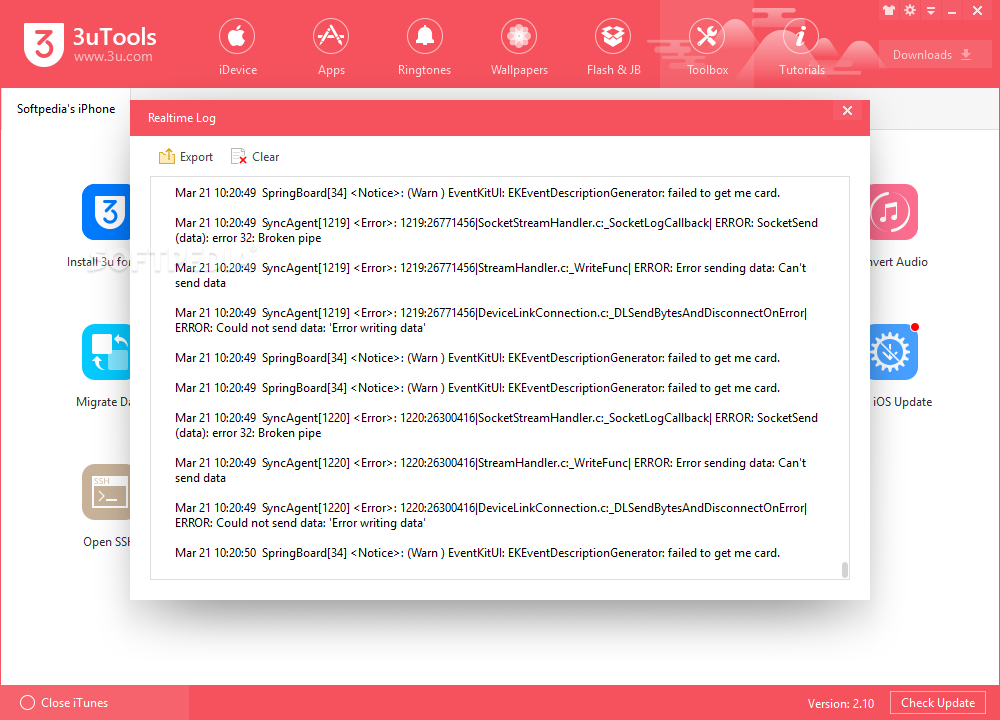Image resolution: width=1000 pixels, height=720 pixels.
Task: Open the Ringtones section
Action: (x=424, y=47)
